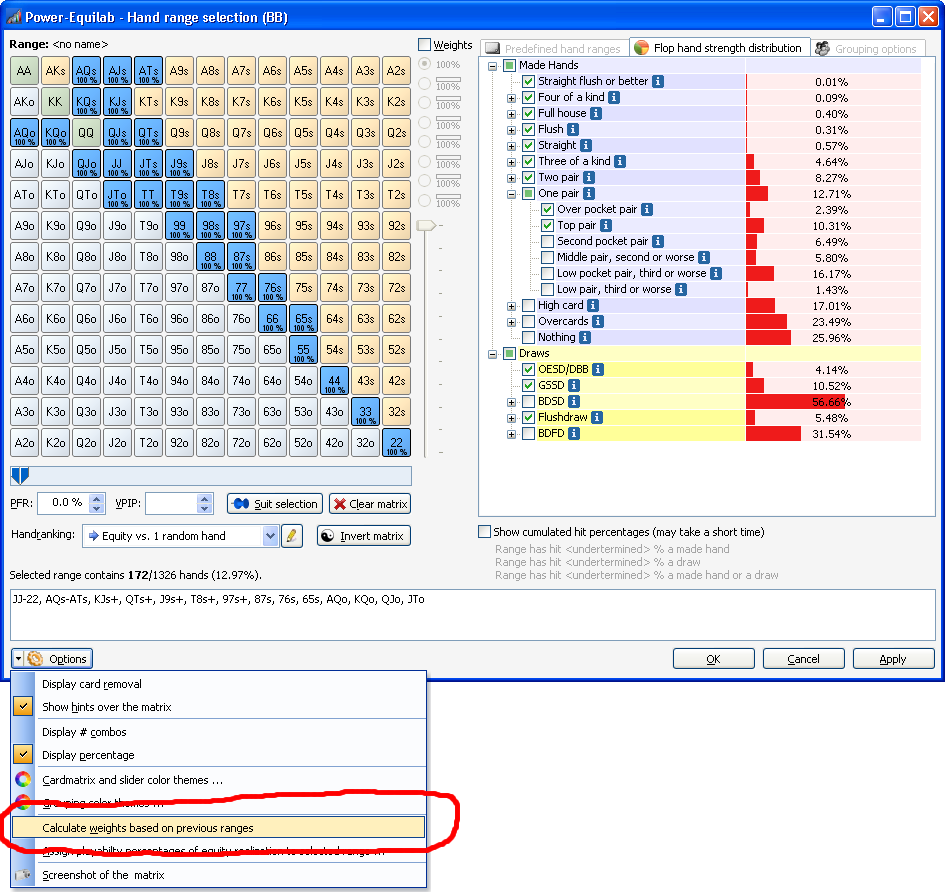Image resolution: width=945 pixels, height=892 pixels.
Task: Expand the High card node
Action: [511, 306]
